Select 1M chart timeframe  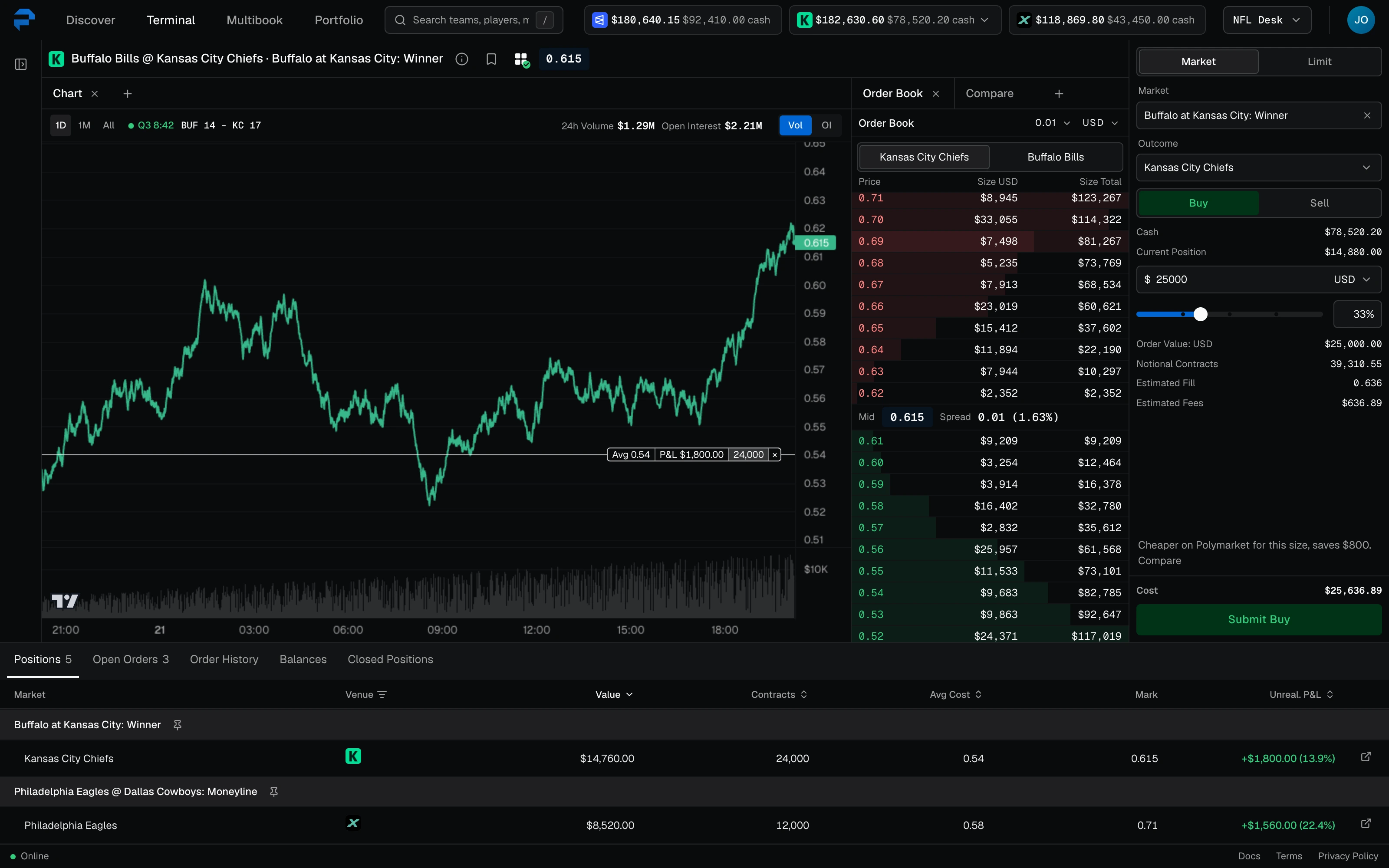84,125
